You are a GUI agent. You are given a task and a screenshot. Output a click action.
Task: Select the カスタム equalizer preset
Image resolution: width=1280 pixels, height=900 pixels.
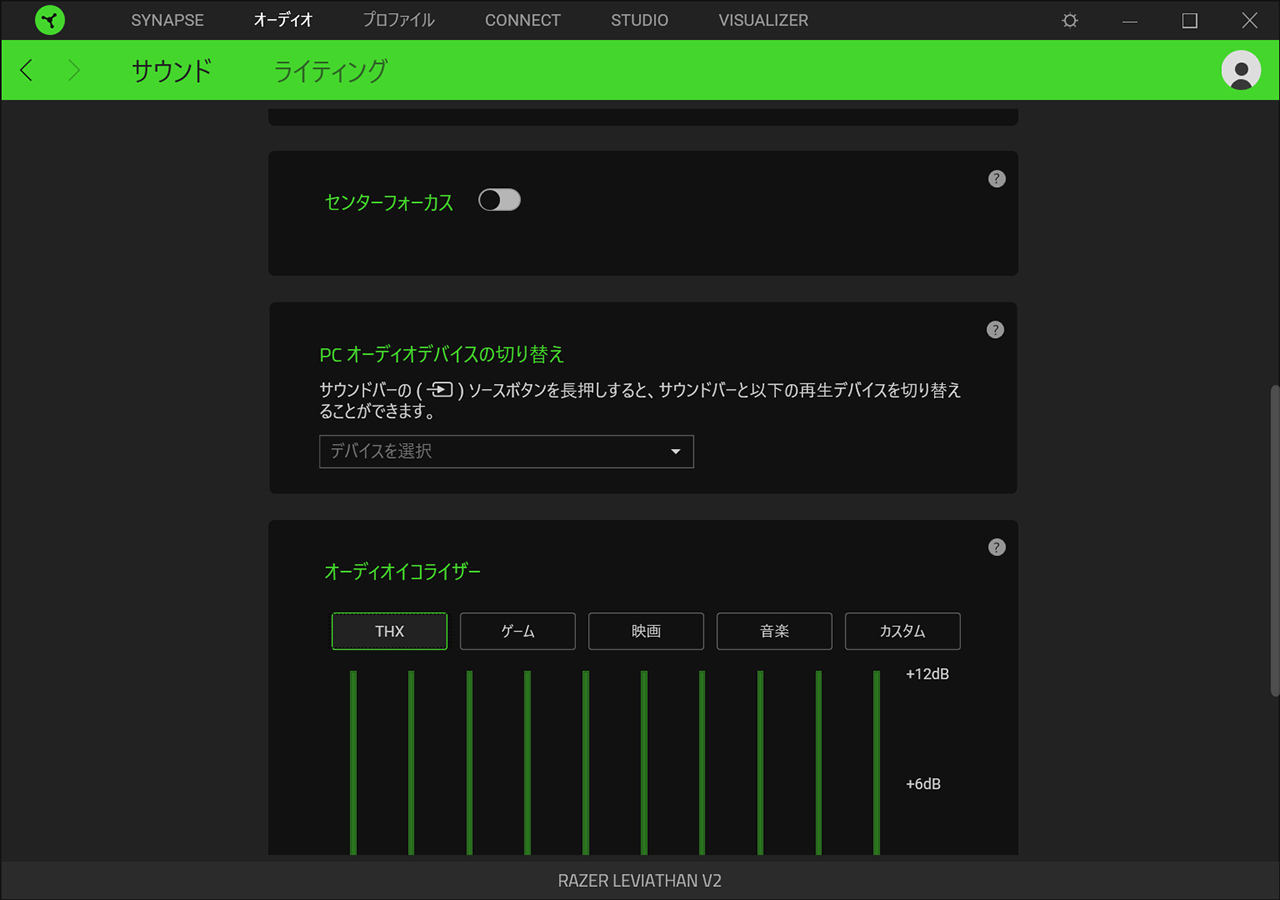(x=902, y=631)
